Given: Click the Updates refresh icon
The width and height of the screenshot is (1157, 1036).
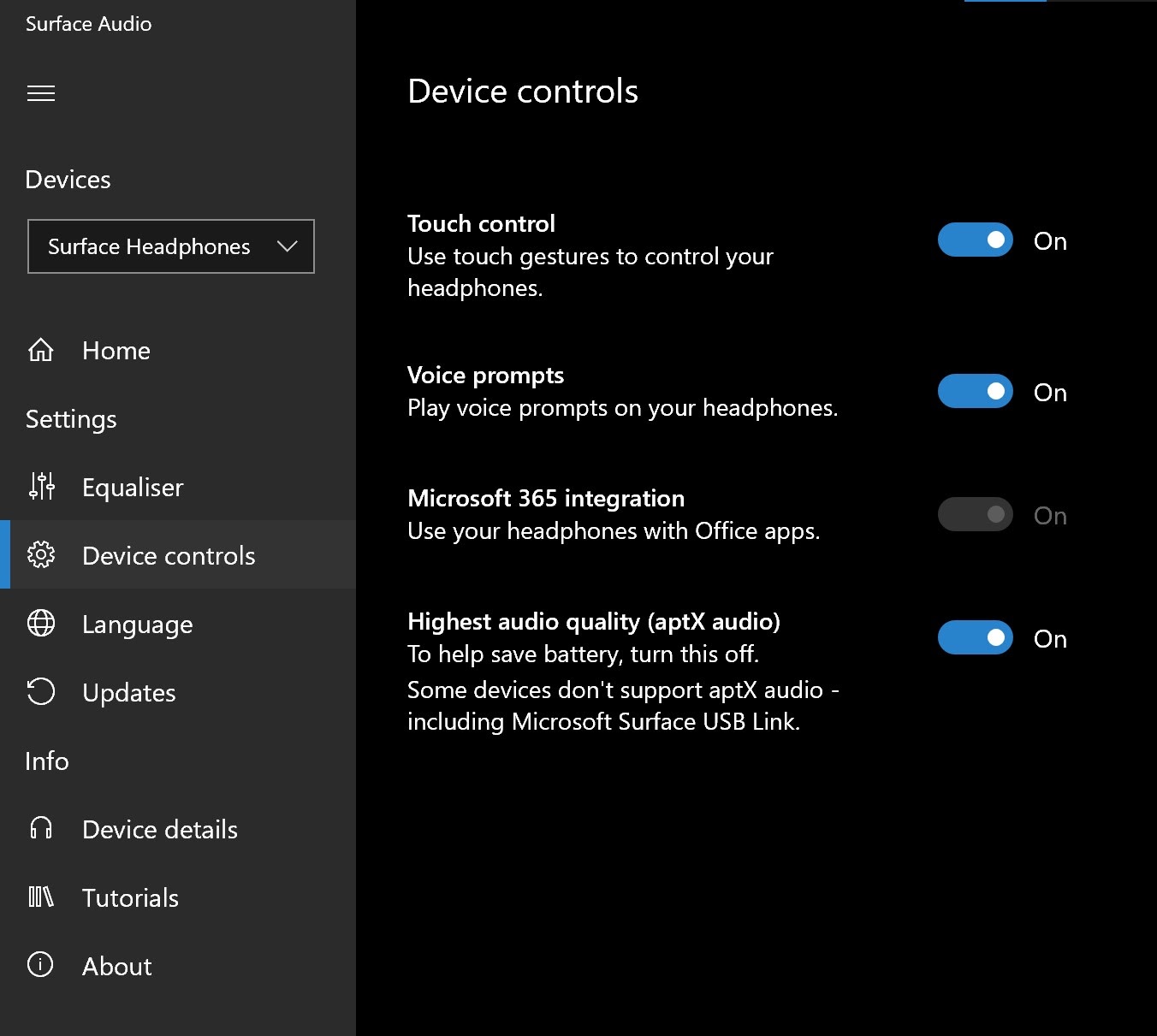Looking at the screenshot, I should (x=40, y=692).
